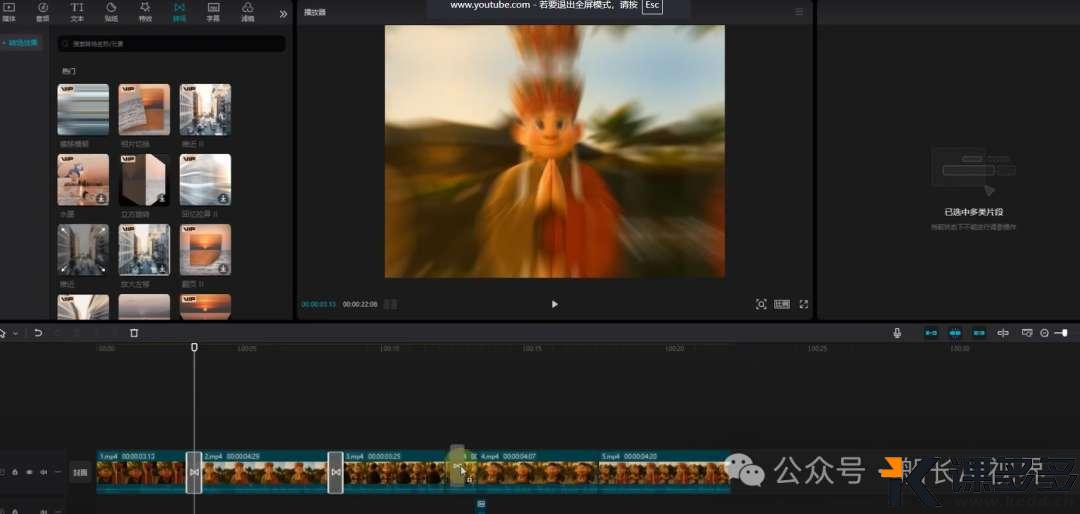
Task: Open the 字幕 (Captions) tab
Action: 214,12
